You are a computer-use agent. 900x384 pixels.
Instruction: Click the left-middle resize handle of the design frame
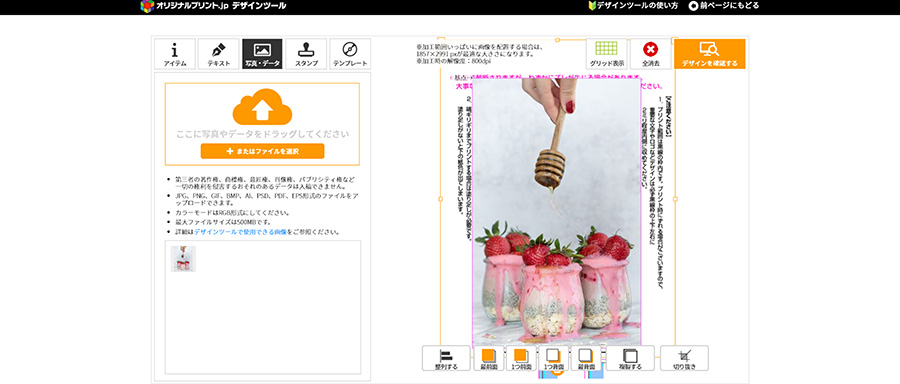[x=440, y=199]
